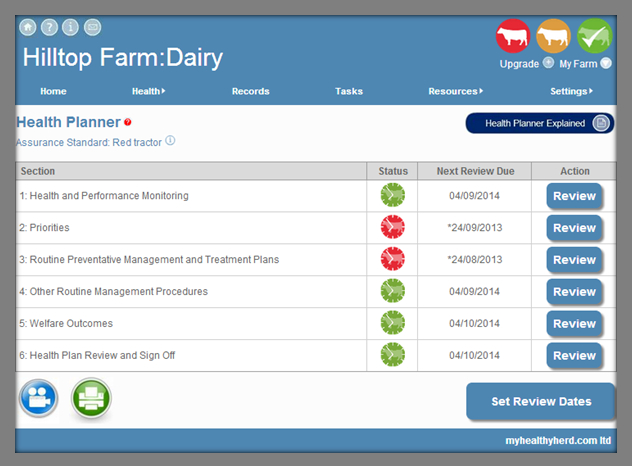Click the plus icon beside Upgrade

548,63
